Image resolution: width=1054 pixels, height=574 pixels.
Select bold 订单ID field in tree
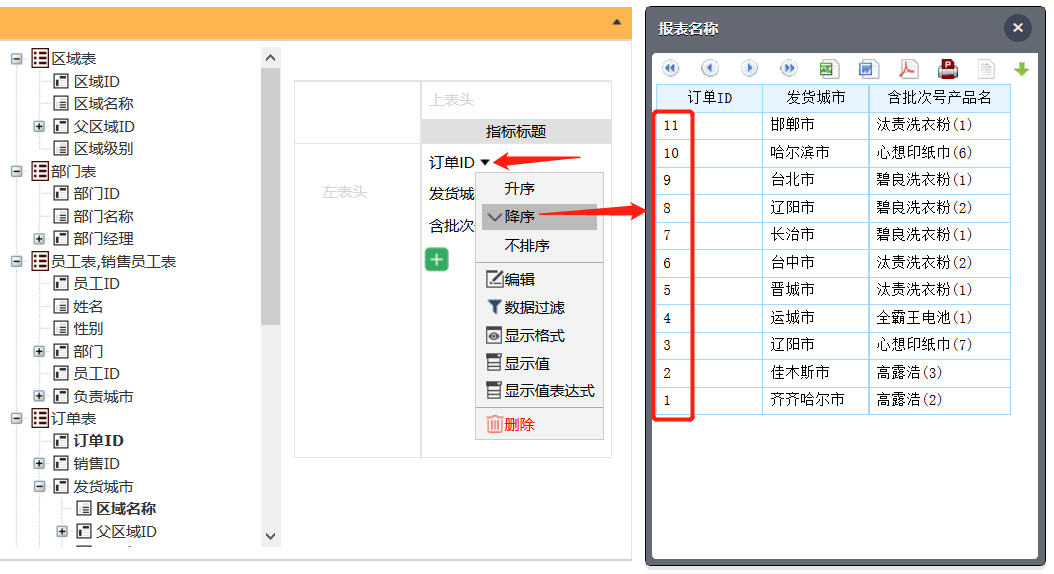point(98,441)
